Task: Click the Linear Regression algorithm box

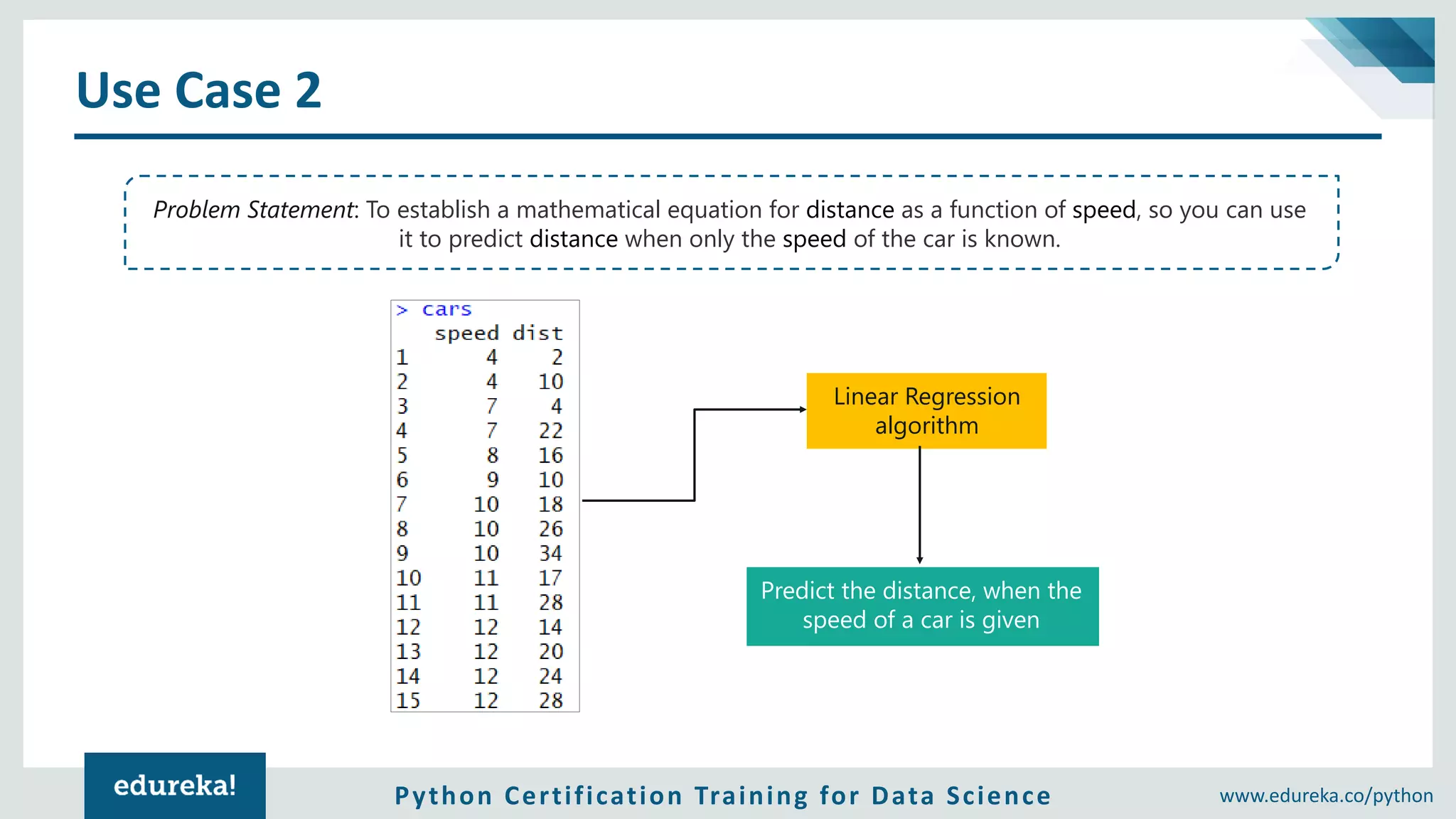Action: pyautogui.click(x=926, y=411)
